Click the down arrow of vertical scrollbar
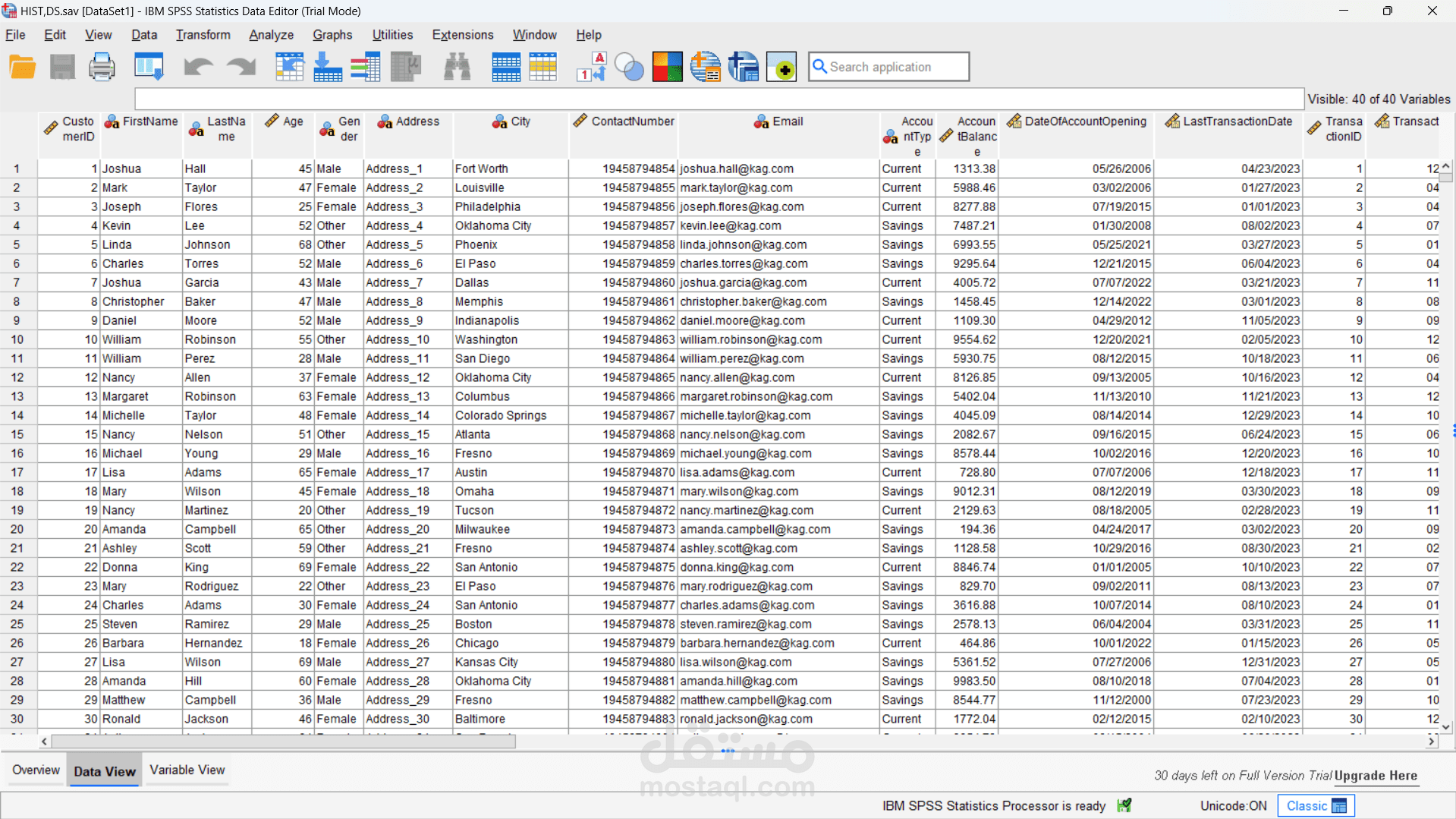1456x819 pixels. point(1446,726)
